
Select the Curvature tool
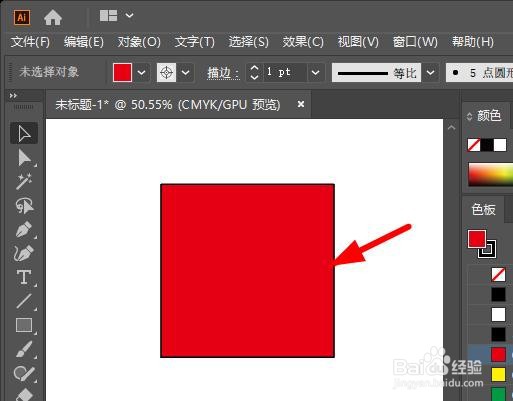tap(24, 253)
